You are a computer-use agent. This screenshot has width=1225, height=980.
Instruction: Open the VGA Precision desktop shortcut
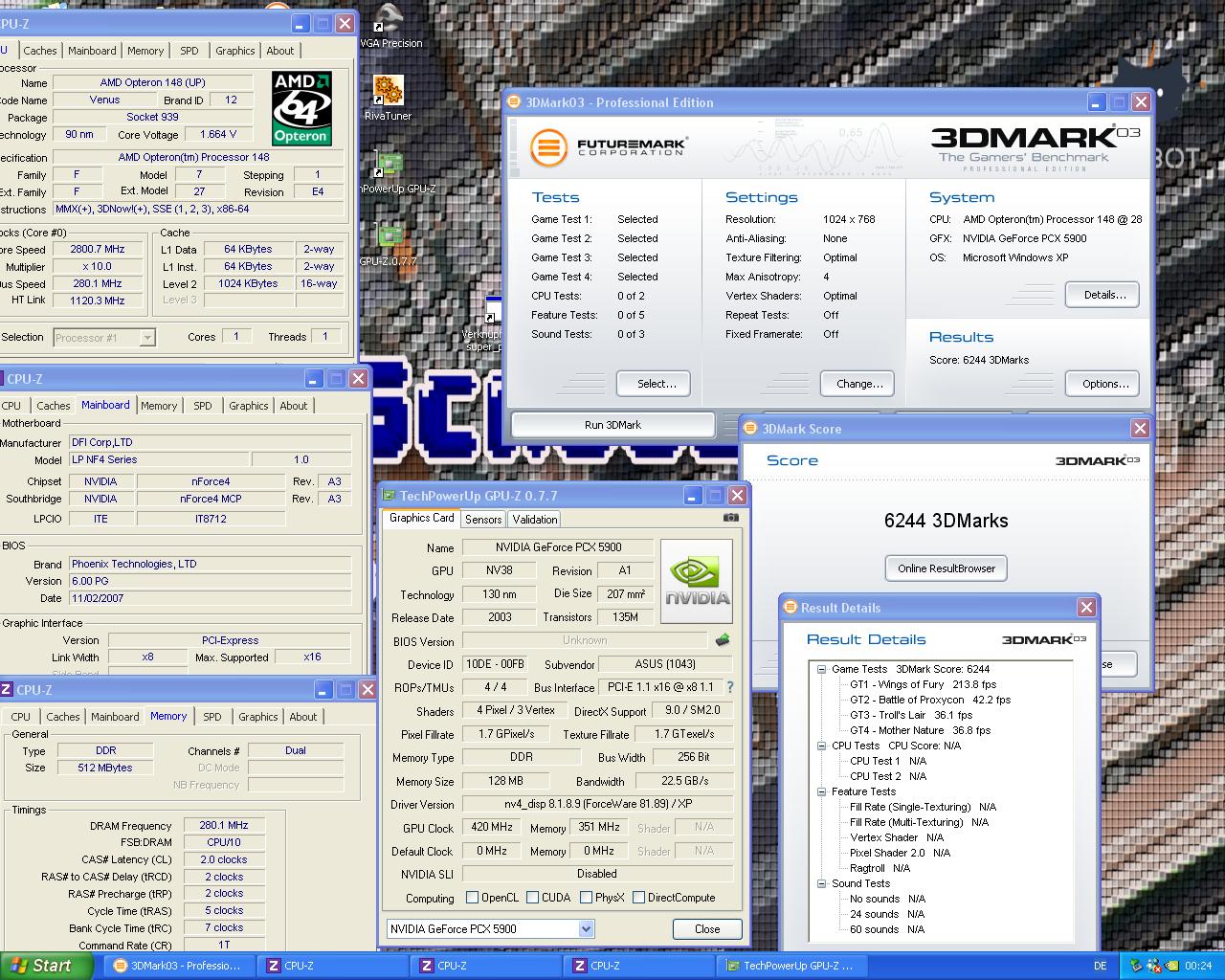pyautogui.click(x=390, y=27)
